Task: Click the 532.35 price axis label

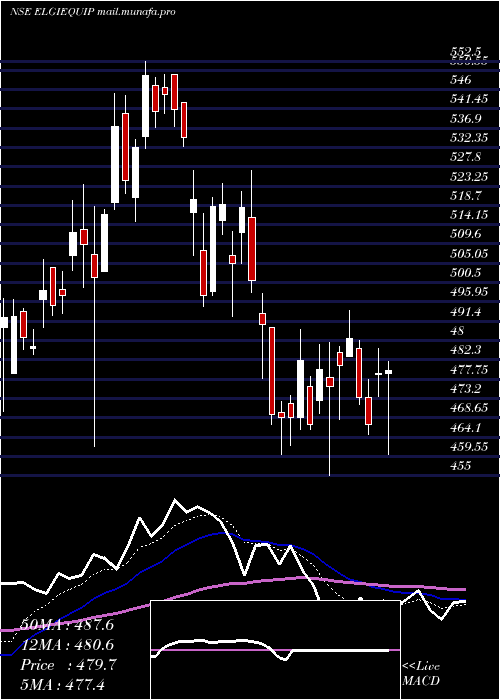Action: (x=469, y=138)
